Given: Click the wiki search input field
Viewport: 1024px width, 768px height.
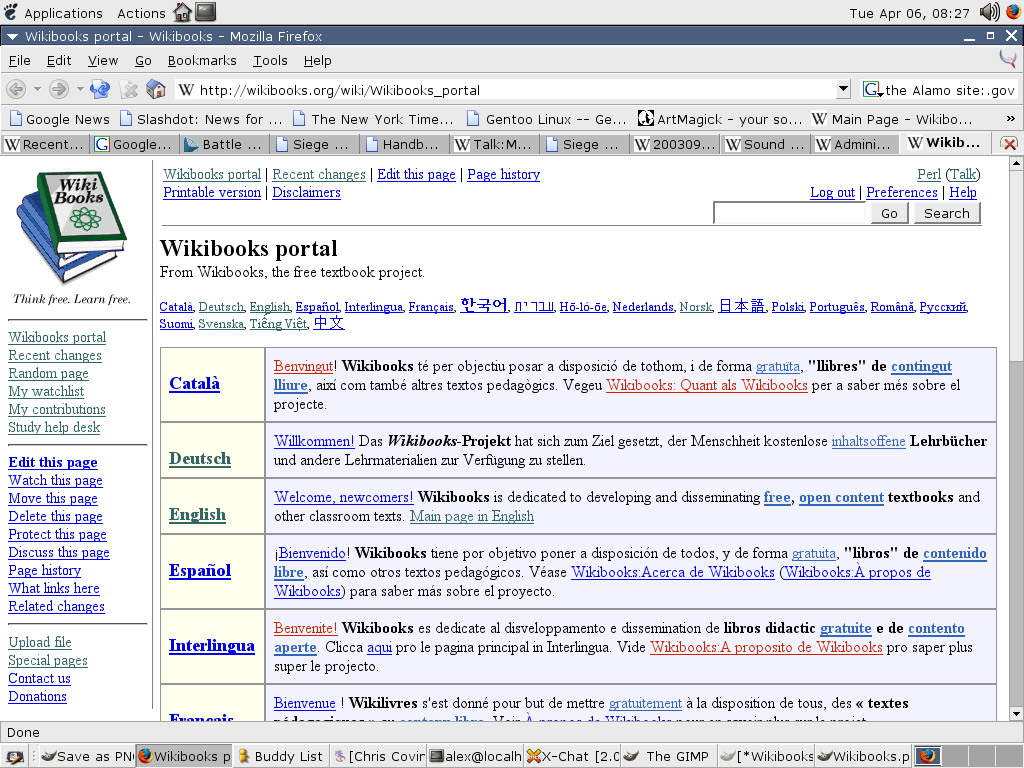Looking at the screenshot, I should click(790, 214).
